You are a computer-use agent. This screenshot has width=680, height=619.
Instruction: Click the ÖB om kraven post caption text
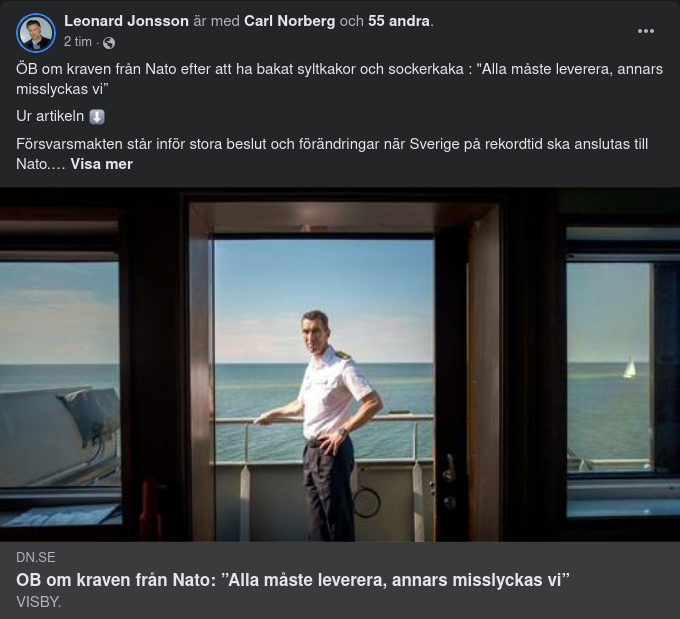pos(340,79)
